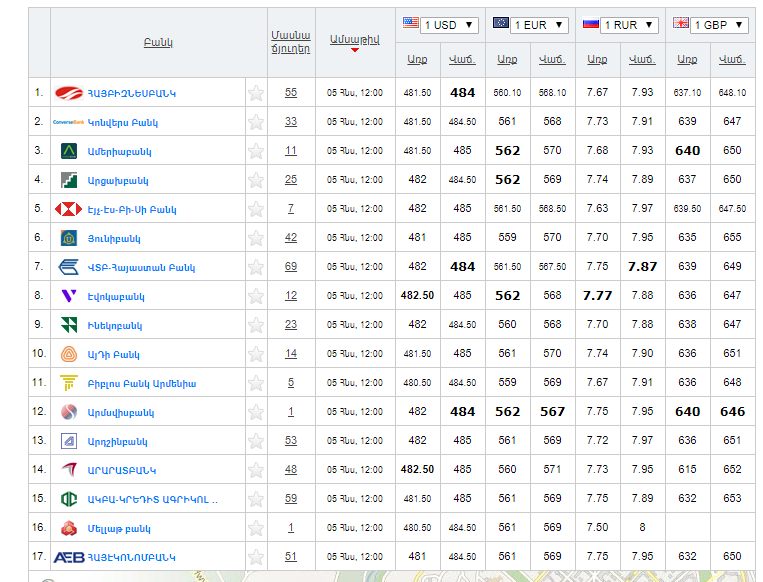Viewport: 763px width, 582px height.
Task: Sort by Բանկ column header
Action: [158, 42]
